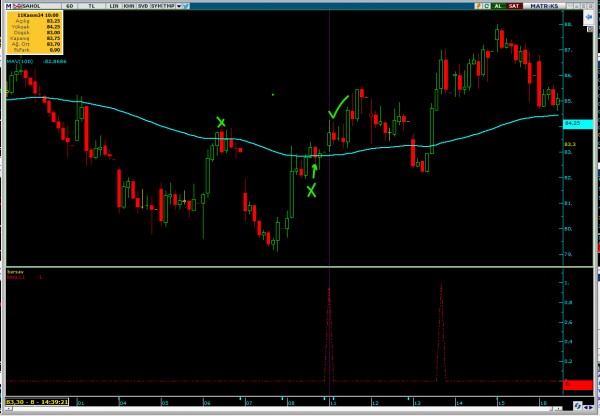Viewport: 600px width, 416px height.
Task: Click the SVD toolbar button
Action: [143, 6]
